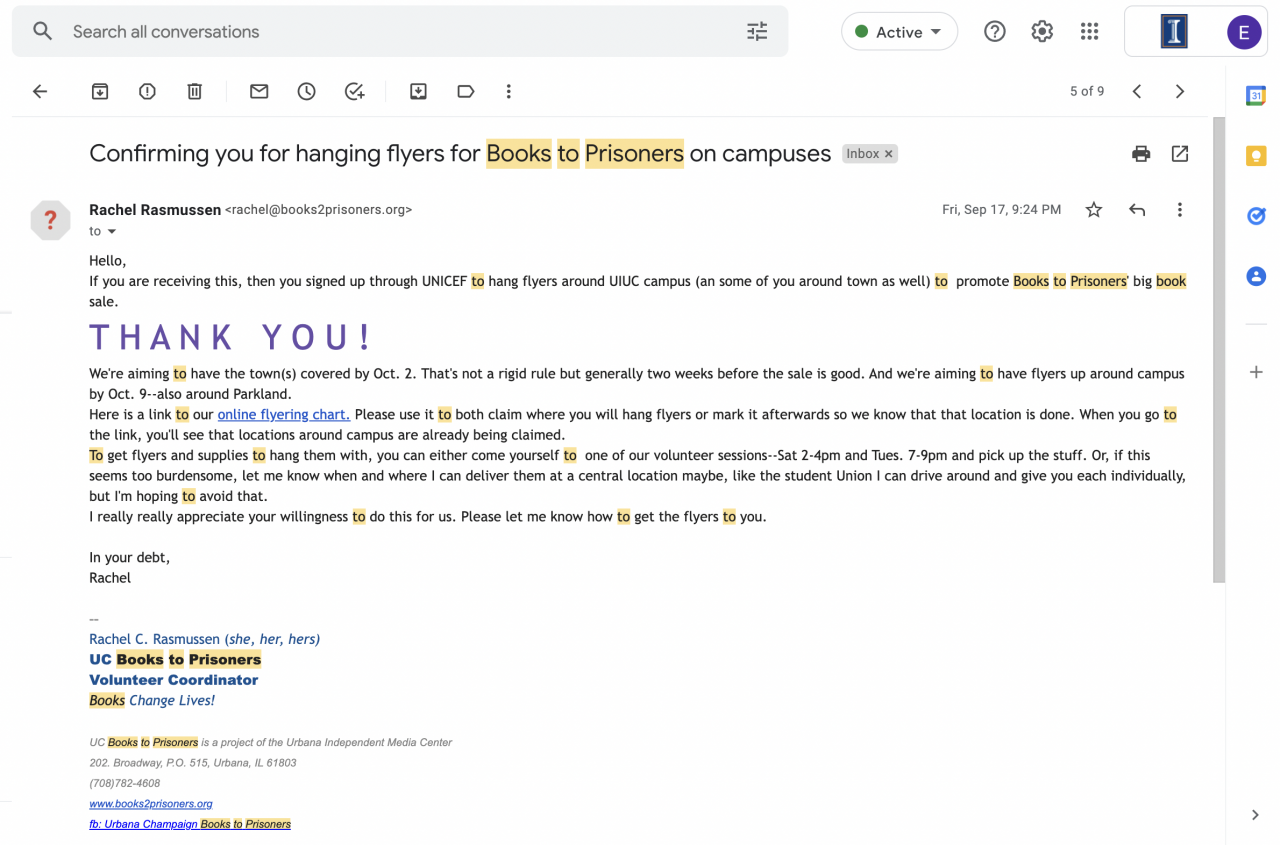This screenshot has width=1280, height=845.
Task: Print the entire email
Action: (1141, 154)
